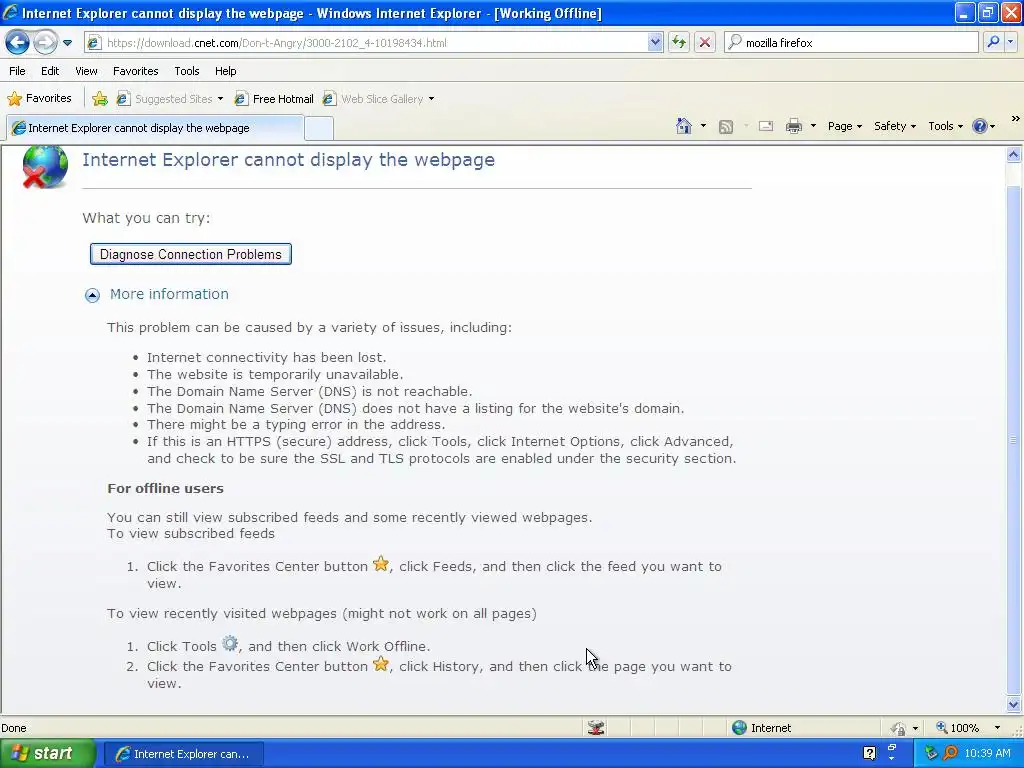Open the Page command bar menu
Viewport: 1024px width, 768px height.
(844, 126)
